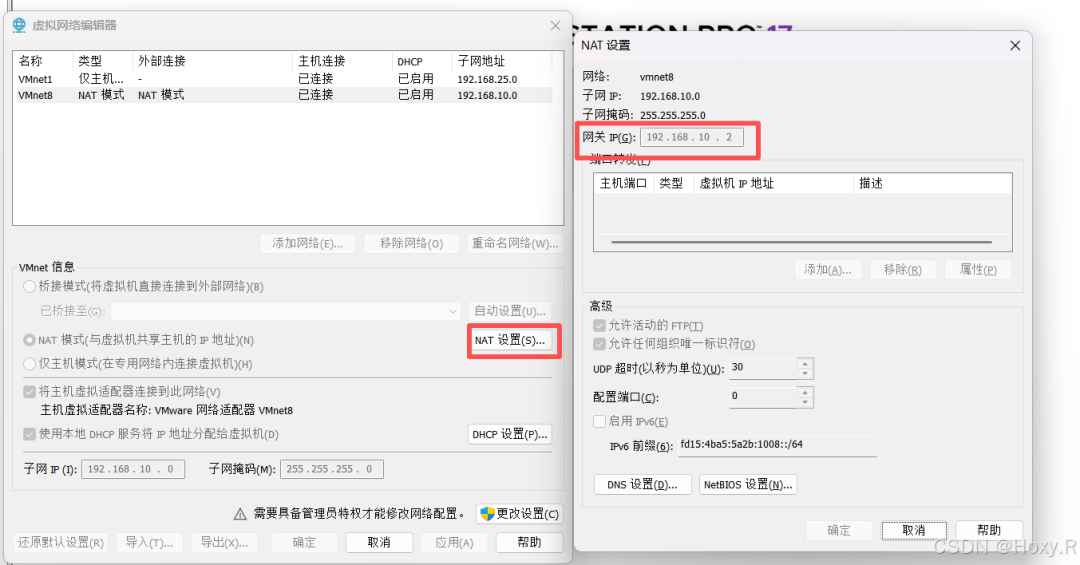This screenshot has width=1080, height=565.
Task: Click 导出(X)... button
Action: (225, 542)
